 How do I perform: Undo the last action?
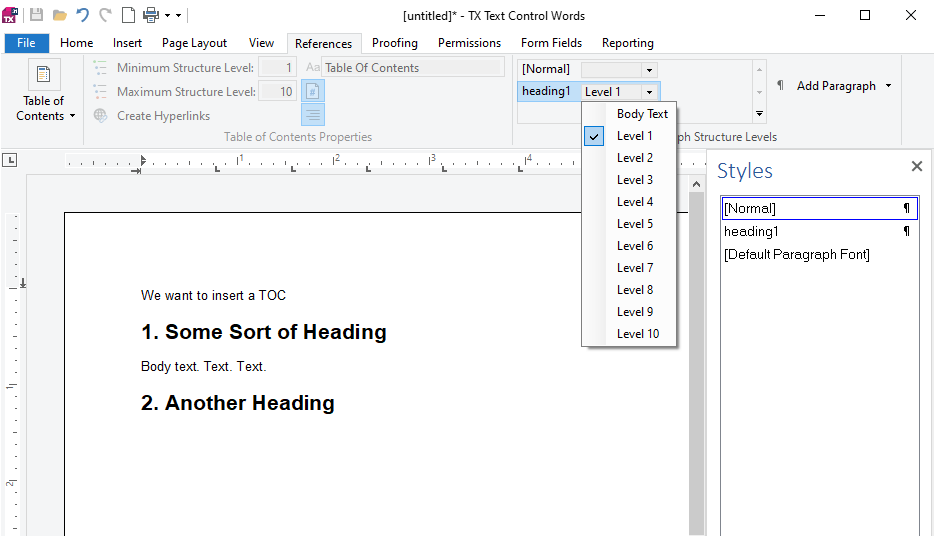click(x=82, y=15)
